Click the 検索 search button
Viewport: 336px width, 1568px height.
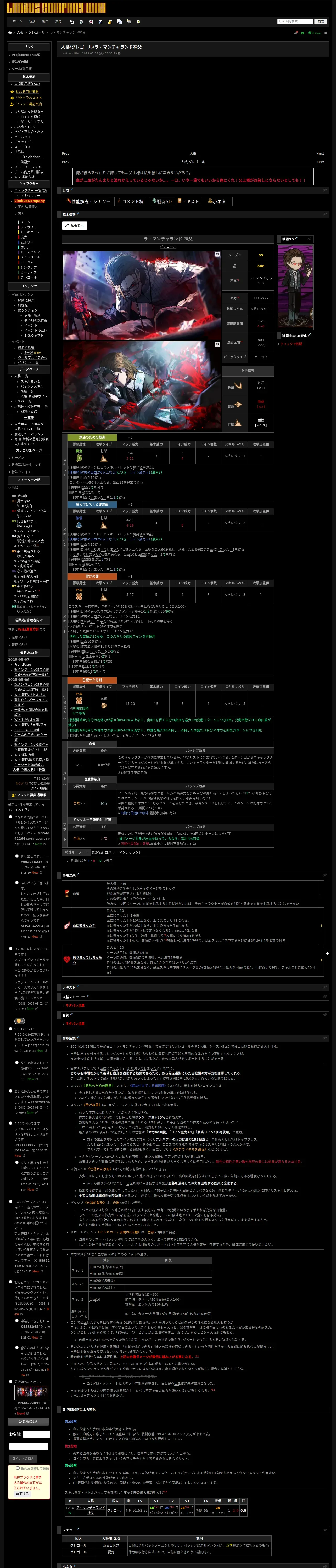tap(321, 21)
